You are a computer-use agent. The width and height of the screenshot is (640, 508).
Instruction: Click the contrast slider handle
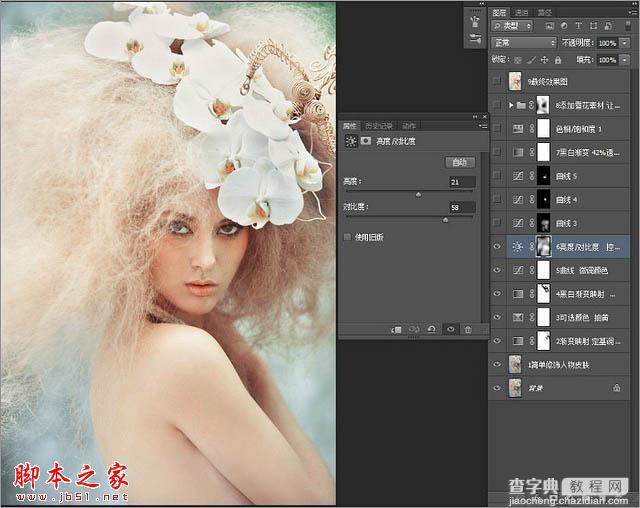pyautogui.click(x=446, y=220)
